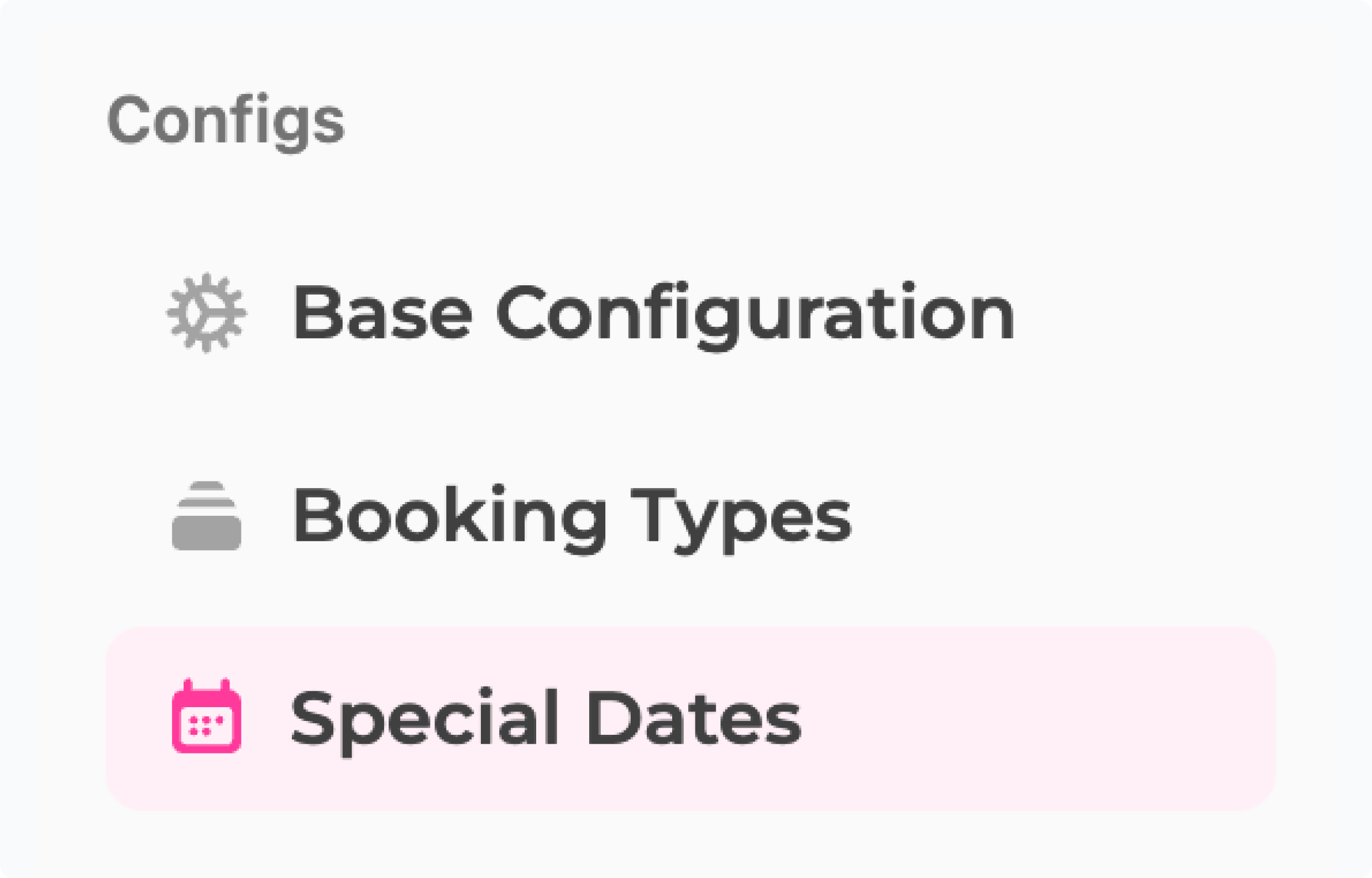Click the Booking Types text label
The image size is (1372, 878).
pos(571,516)
